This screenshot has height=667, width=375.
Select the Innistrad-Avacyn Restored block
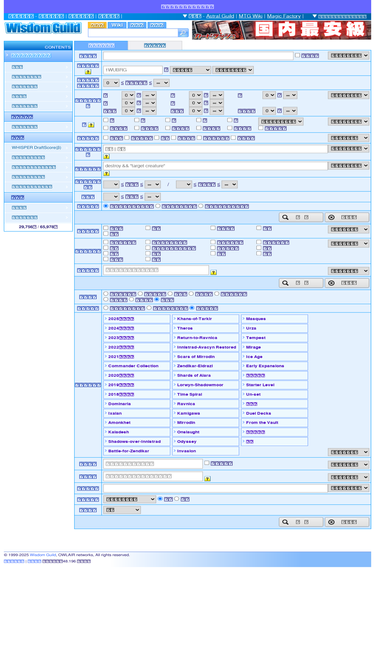pos(206,347)
